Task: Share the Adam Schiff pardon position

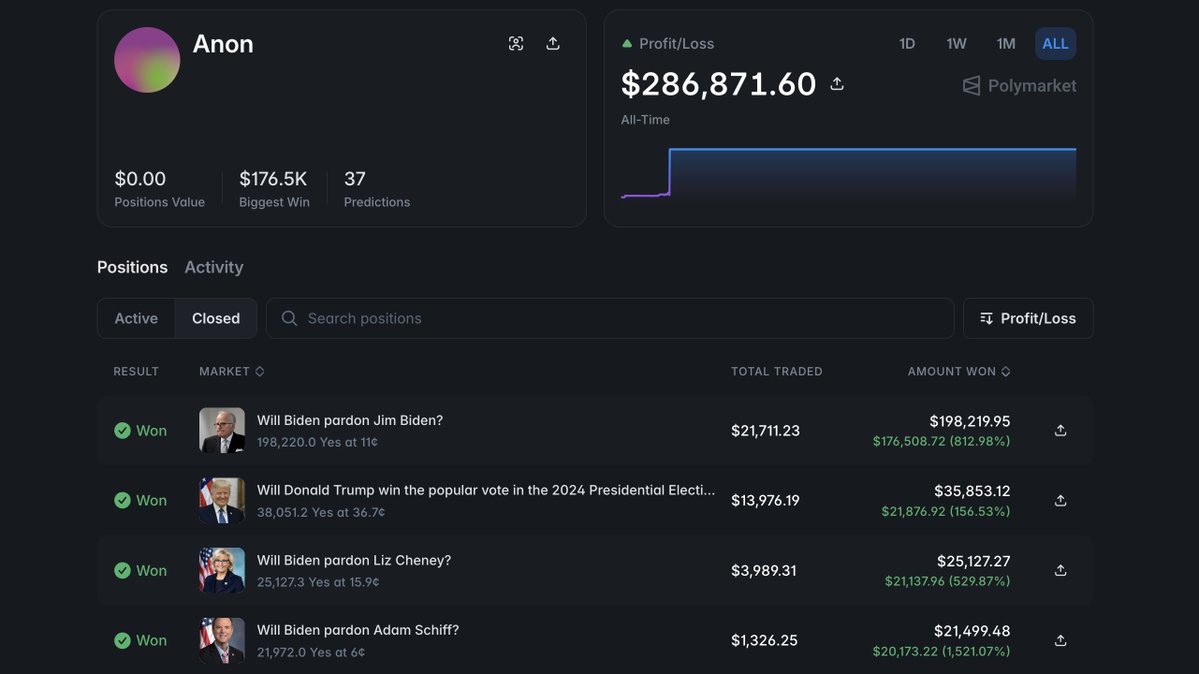Action: point(1060,640)
